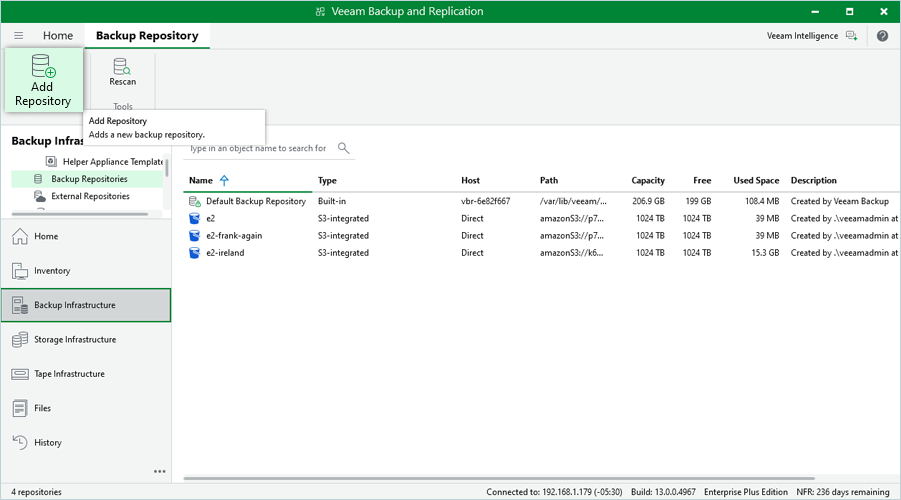Sort by the Capacity column header
901x500 pixels.
(648, 181)
